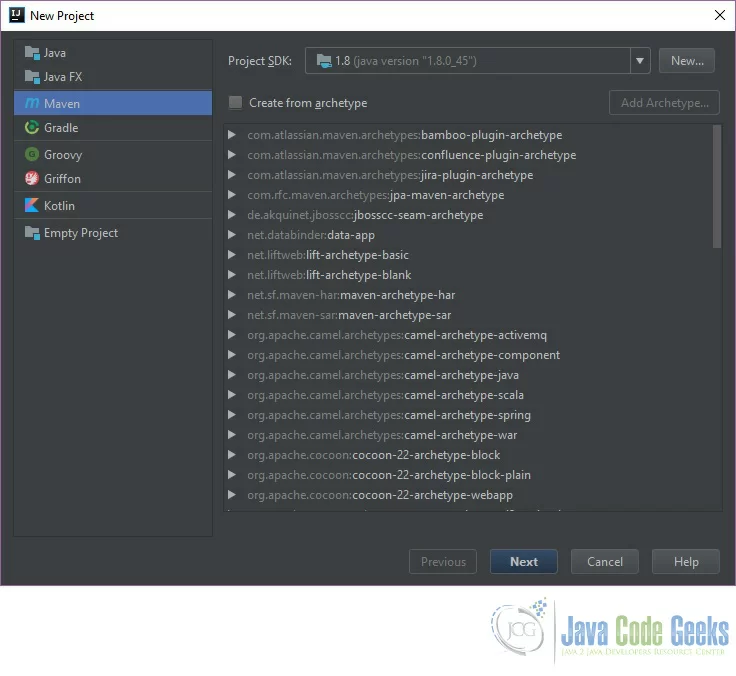Expand camel-archetype-activemq node
The height and width of the screenshot is (676, 736).
[x=232, y=335]
